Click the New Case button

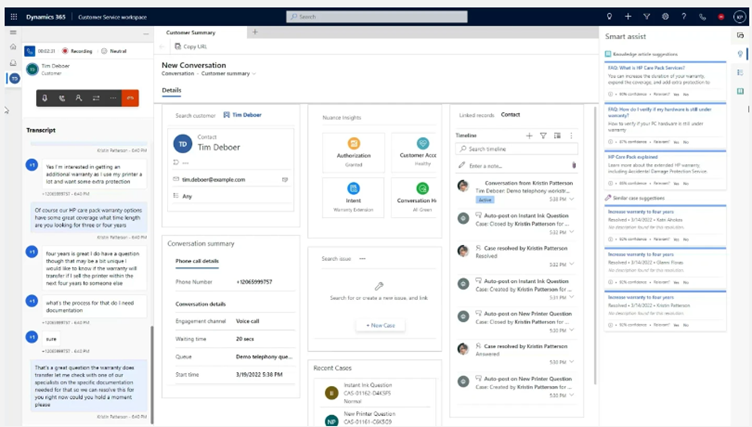379,325
